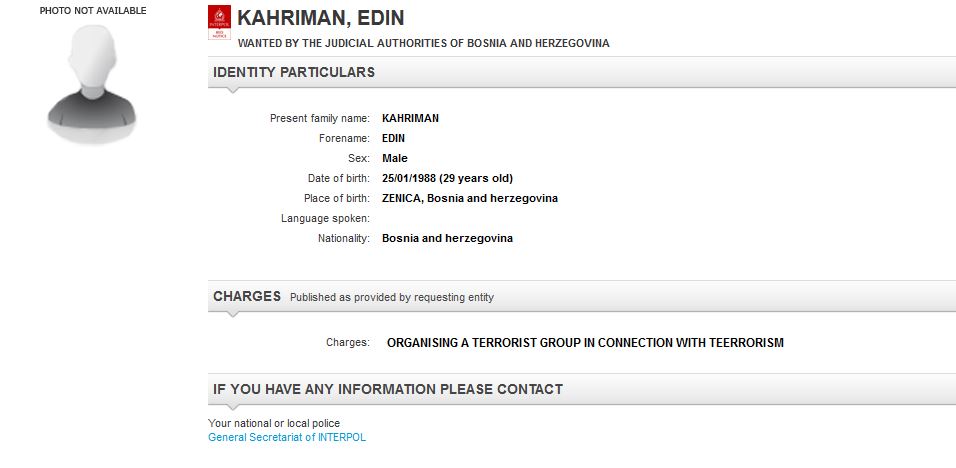Click the 'Language spoken:' label
956x468 pixels.
(325, 218)
